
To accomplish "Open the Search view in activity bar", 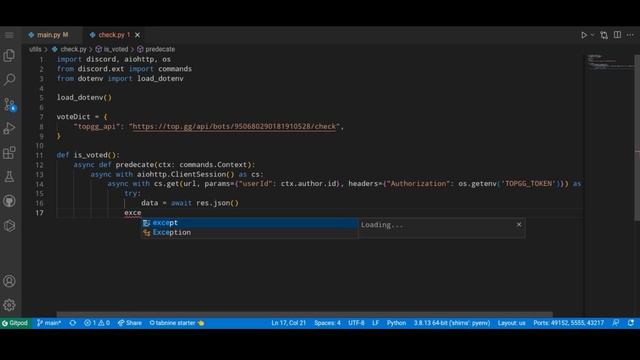I will (x=9, y=79).
